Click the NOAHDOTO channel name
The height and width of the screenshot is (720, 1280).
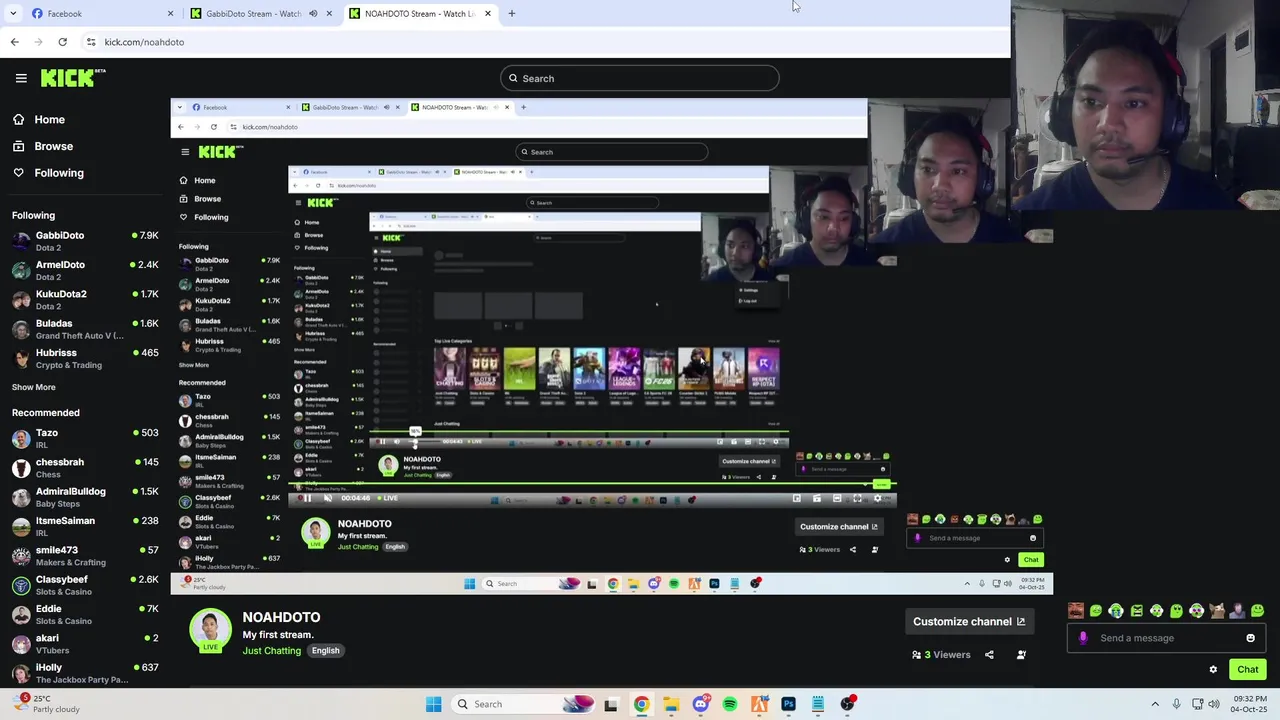coord(281,617)
